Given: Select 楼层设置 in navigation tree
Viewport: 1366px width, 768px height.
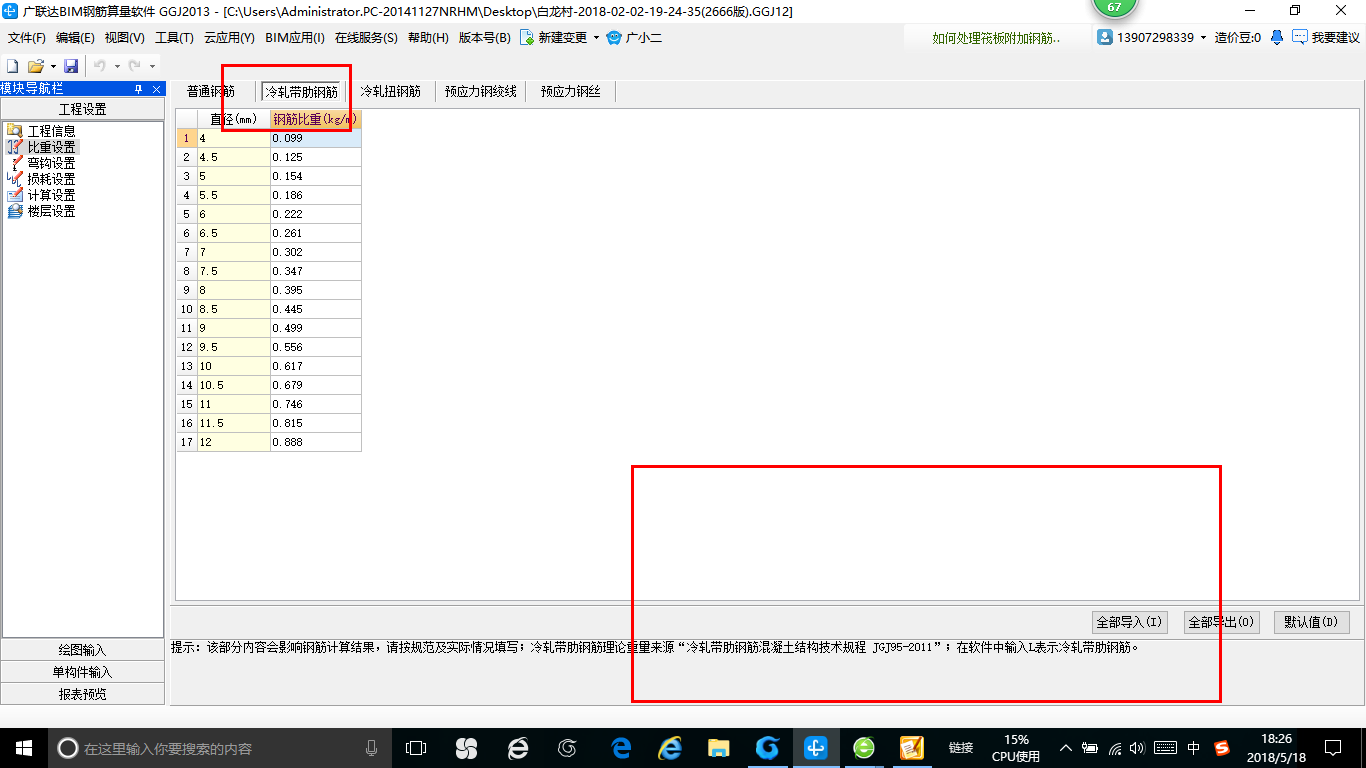Looking at the screenshot, I should pyautogui.click(x=51, y=211).
